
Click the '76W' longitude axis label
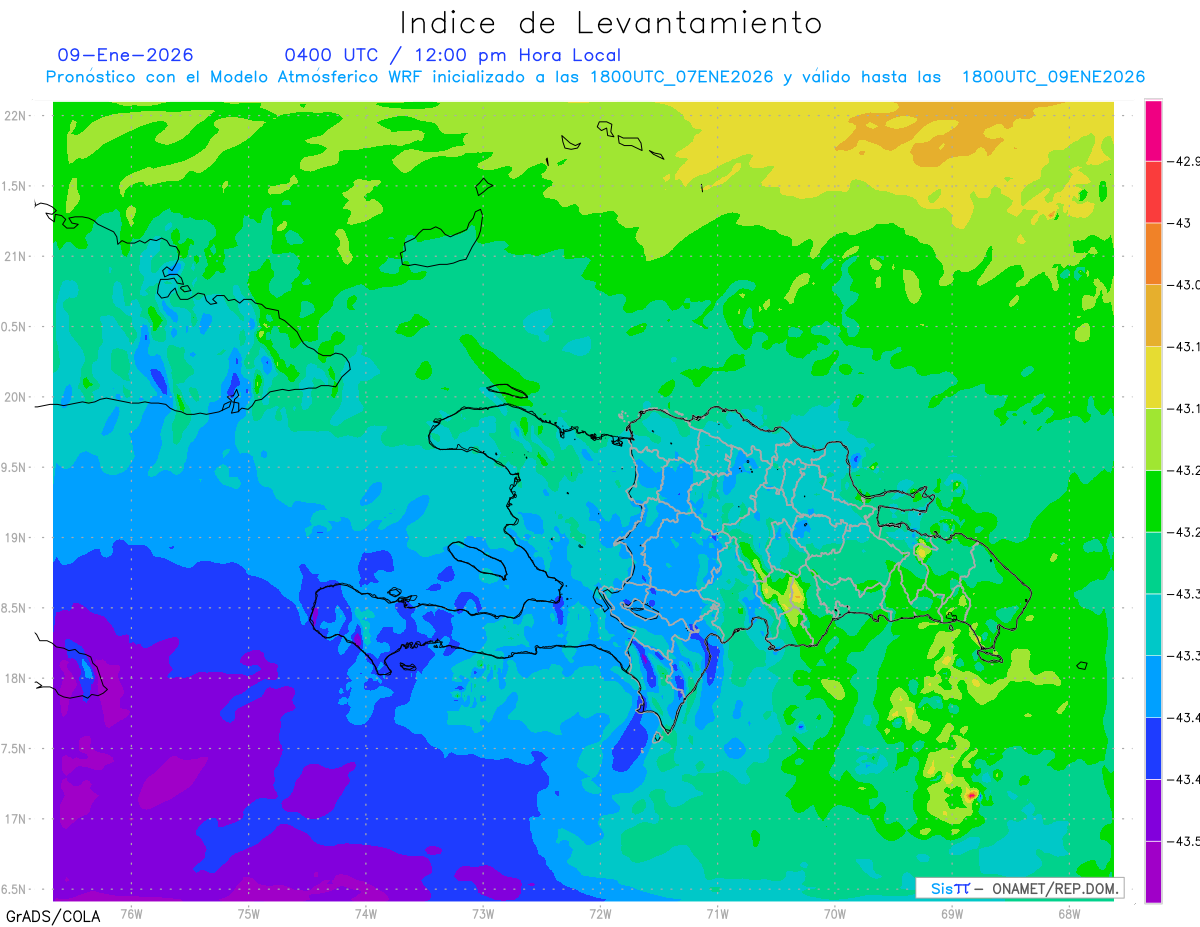[x=131, y=913]
